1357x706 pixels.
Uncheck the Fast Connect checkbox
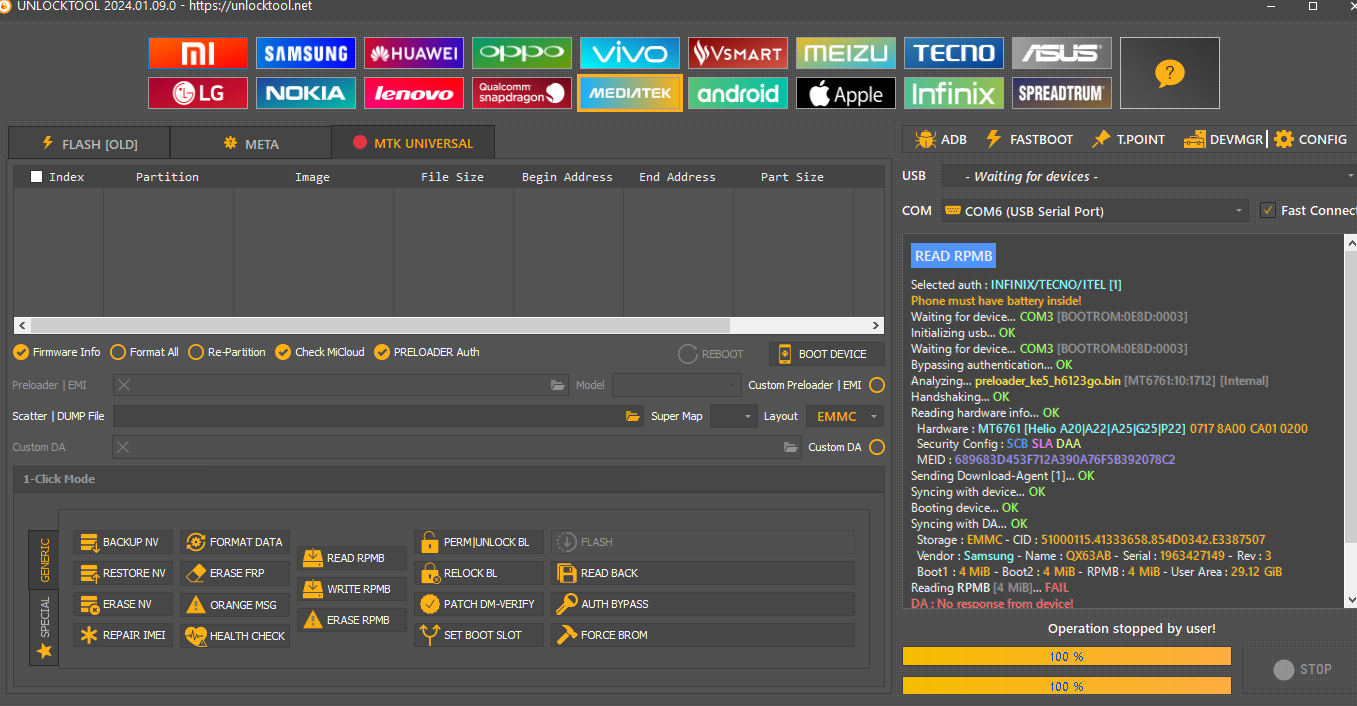click(1268, 210)
